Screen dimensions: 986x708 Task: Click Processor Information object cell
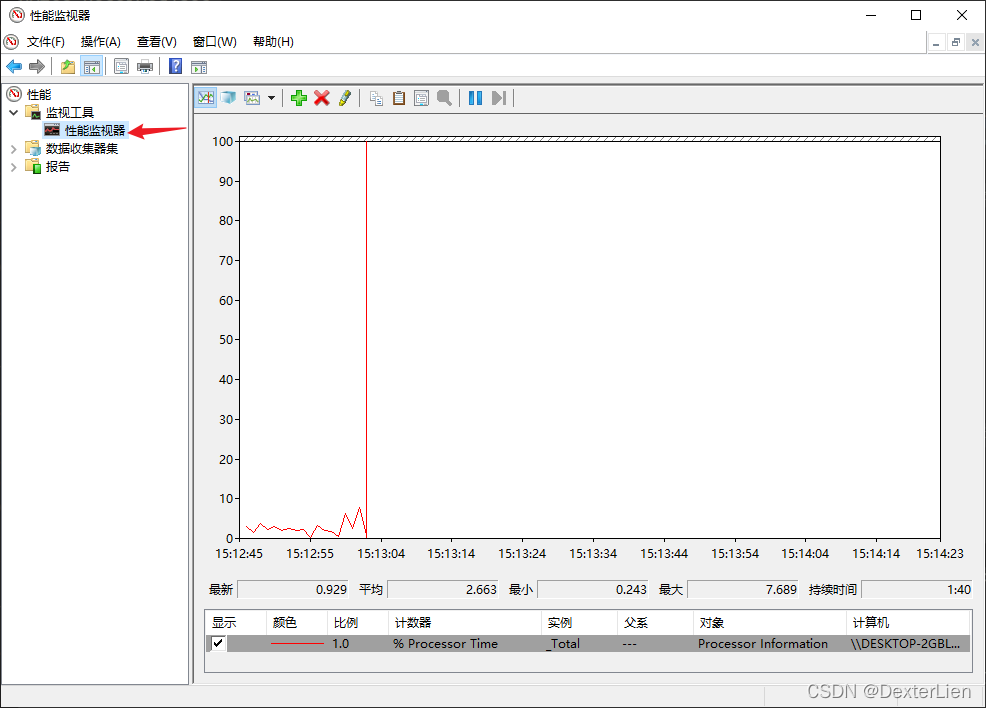pos(762,643)
